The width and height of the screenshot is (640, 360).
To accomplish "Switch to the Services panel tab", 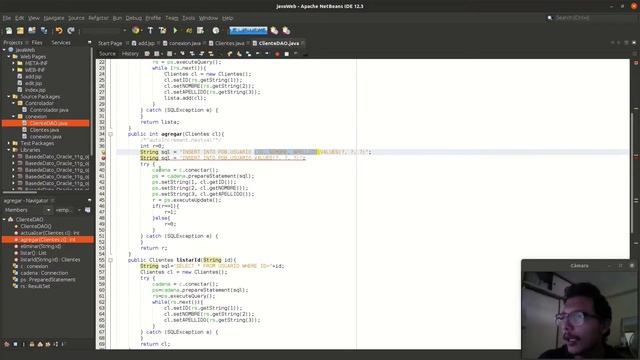I will click(61, 42).
